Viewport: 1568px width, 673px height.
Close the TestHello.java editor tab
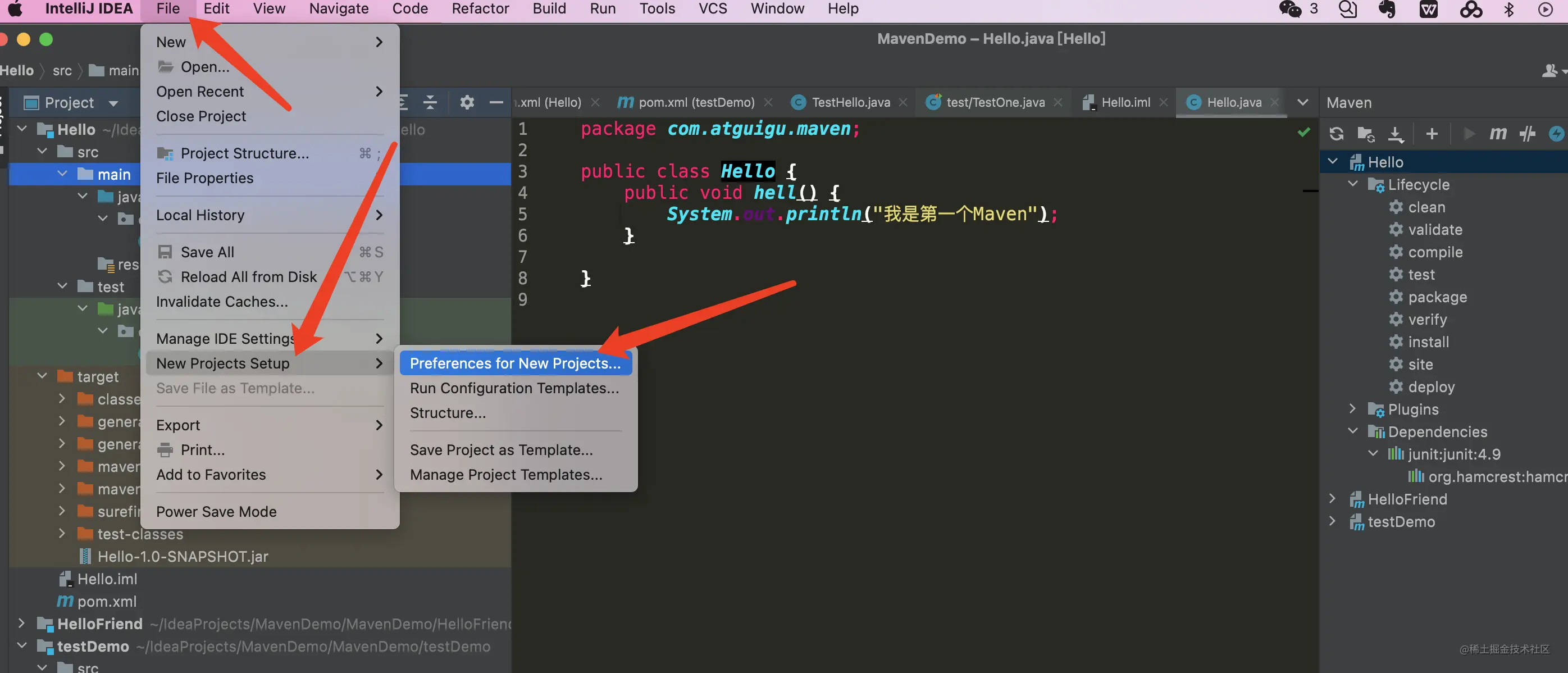(903, 102)
